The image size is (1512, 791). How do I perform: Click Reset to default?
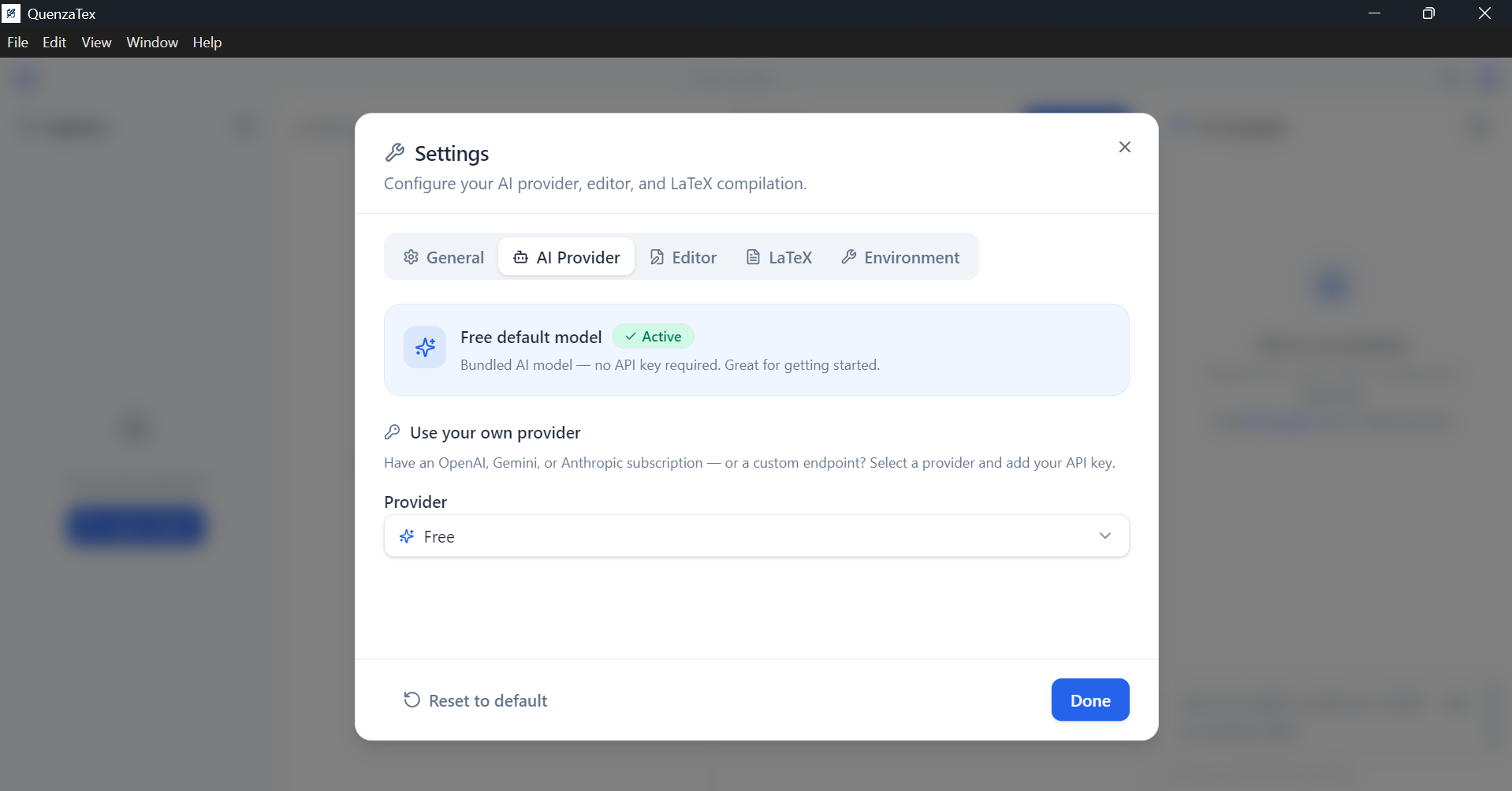pyautogui.click(x=475, y=700)
